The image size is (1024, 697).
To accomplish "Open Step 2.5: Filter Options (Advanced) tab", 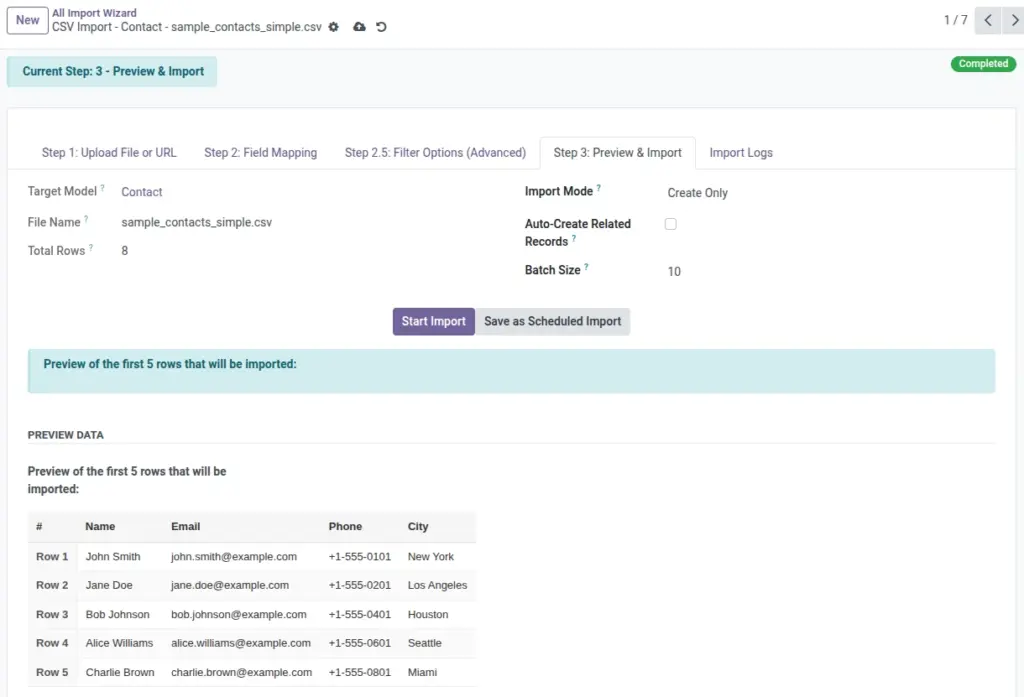I will (435, 153).
